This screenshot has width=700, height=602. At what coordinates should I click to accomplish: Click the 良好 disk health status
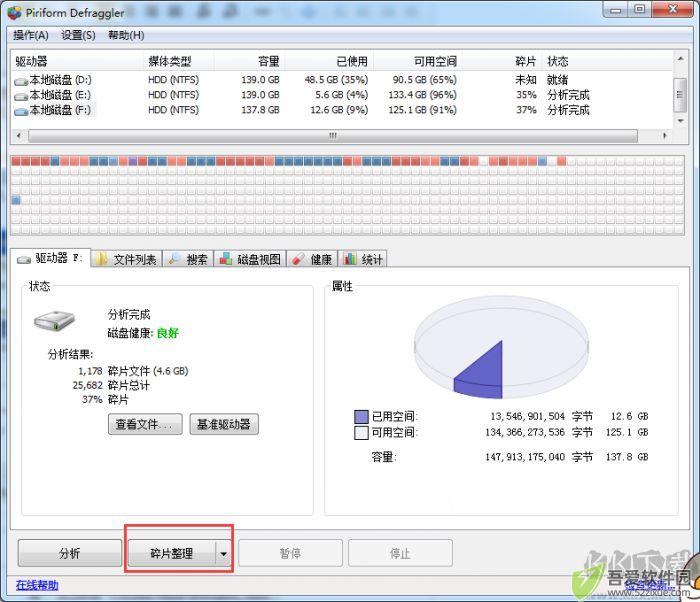pos(168,333)
